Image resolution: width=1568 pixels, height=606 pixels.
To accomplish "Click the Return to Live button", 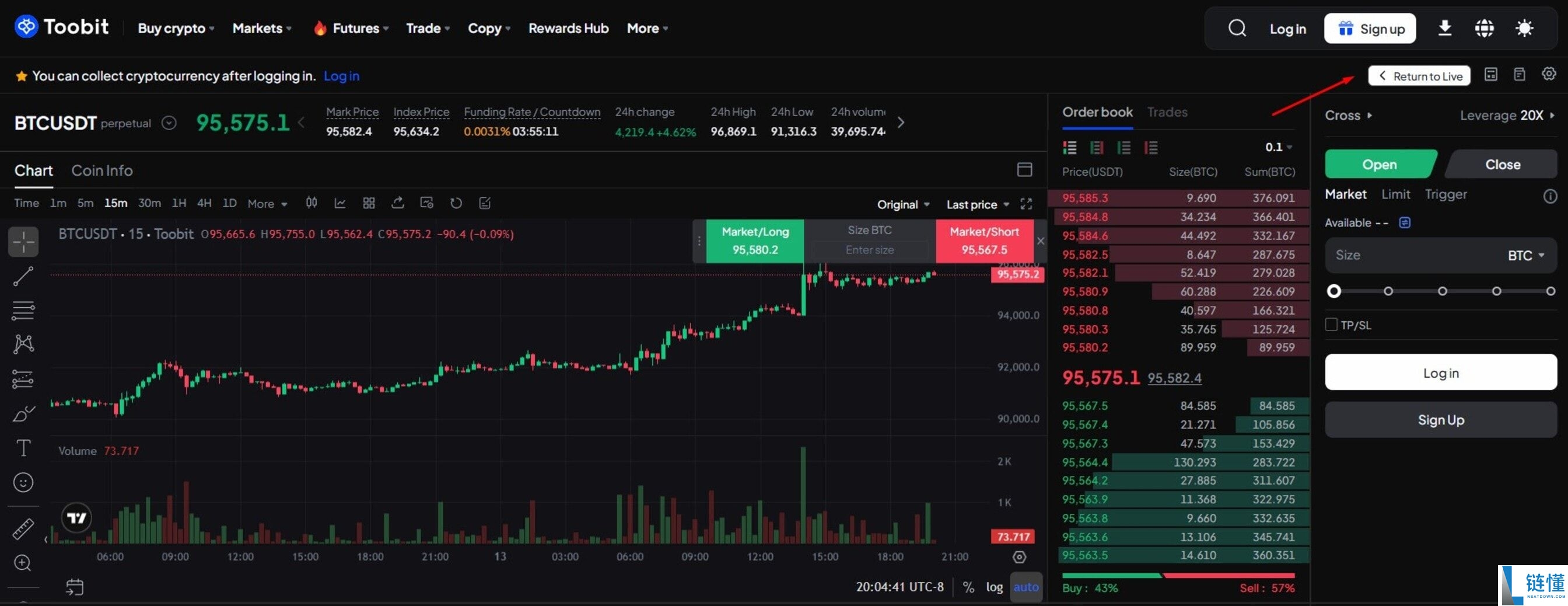I will 1419,76.
